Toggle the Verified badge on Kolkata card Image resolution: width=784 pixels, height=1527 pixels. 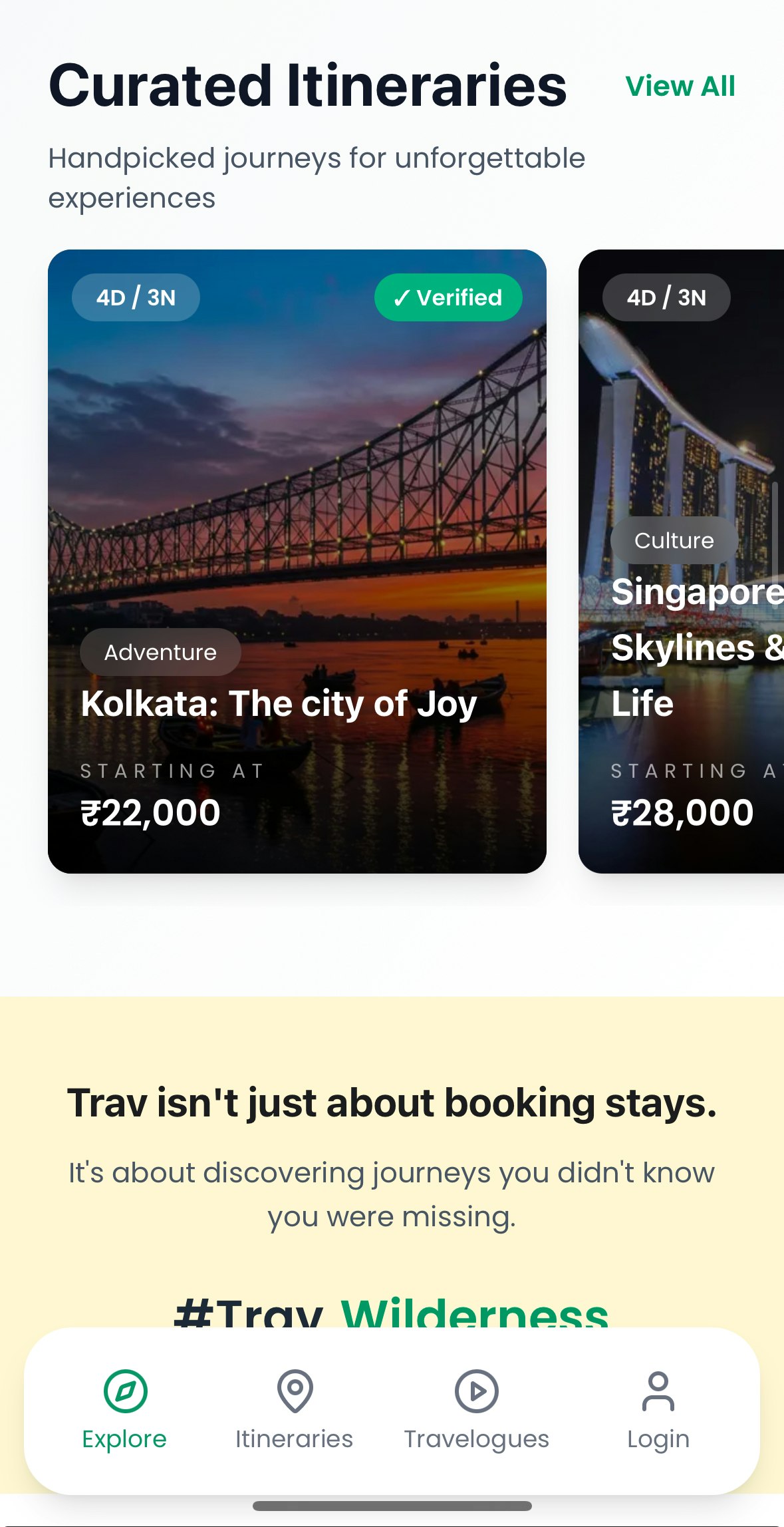click(x=448, y=297)
